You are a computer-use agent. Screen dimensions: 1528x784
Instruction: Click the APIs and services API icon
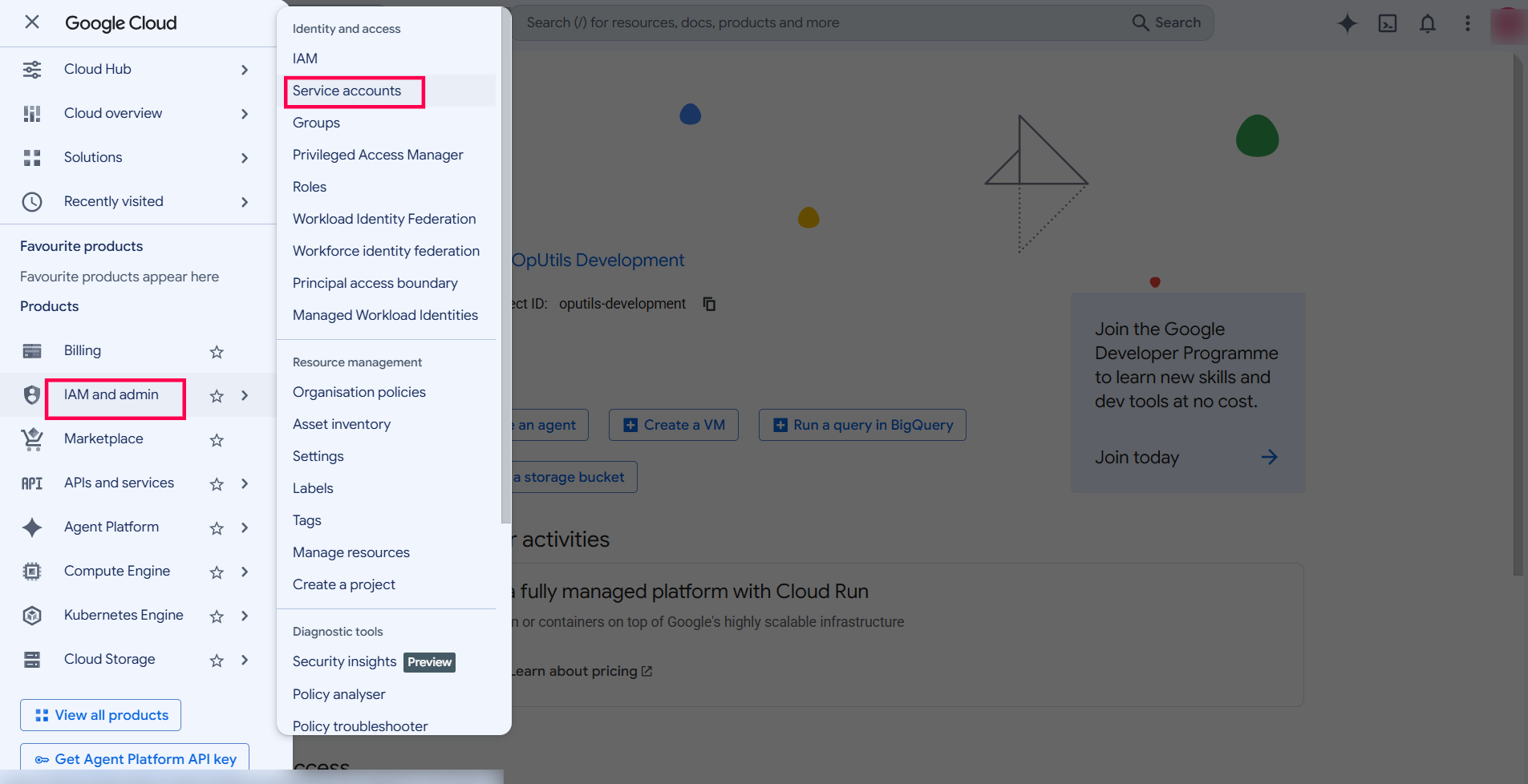coord(32,483)
